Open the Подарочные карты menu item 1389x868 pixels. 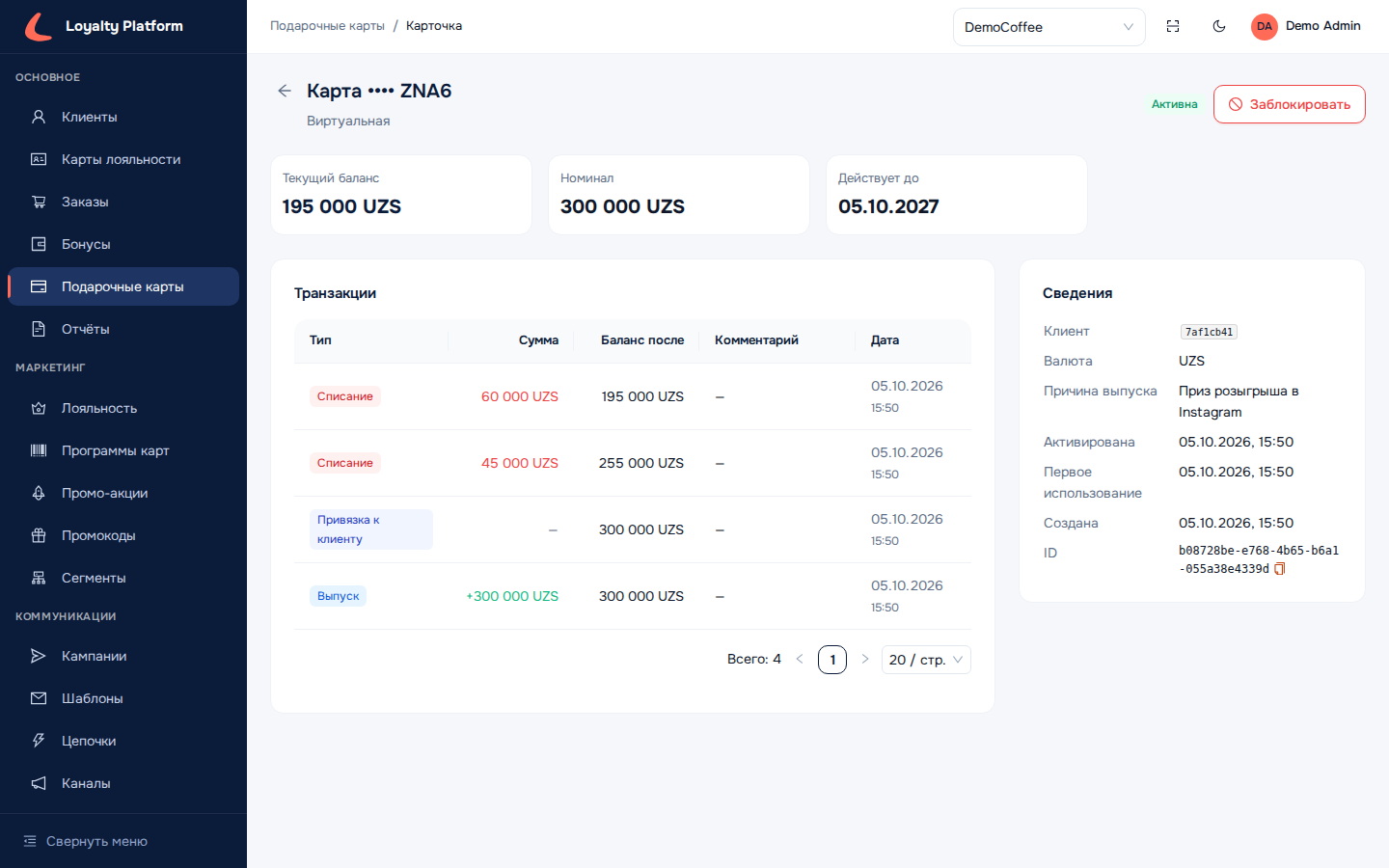coord(123,286)
